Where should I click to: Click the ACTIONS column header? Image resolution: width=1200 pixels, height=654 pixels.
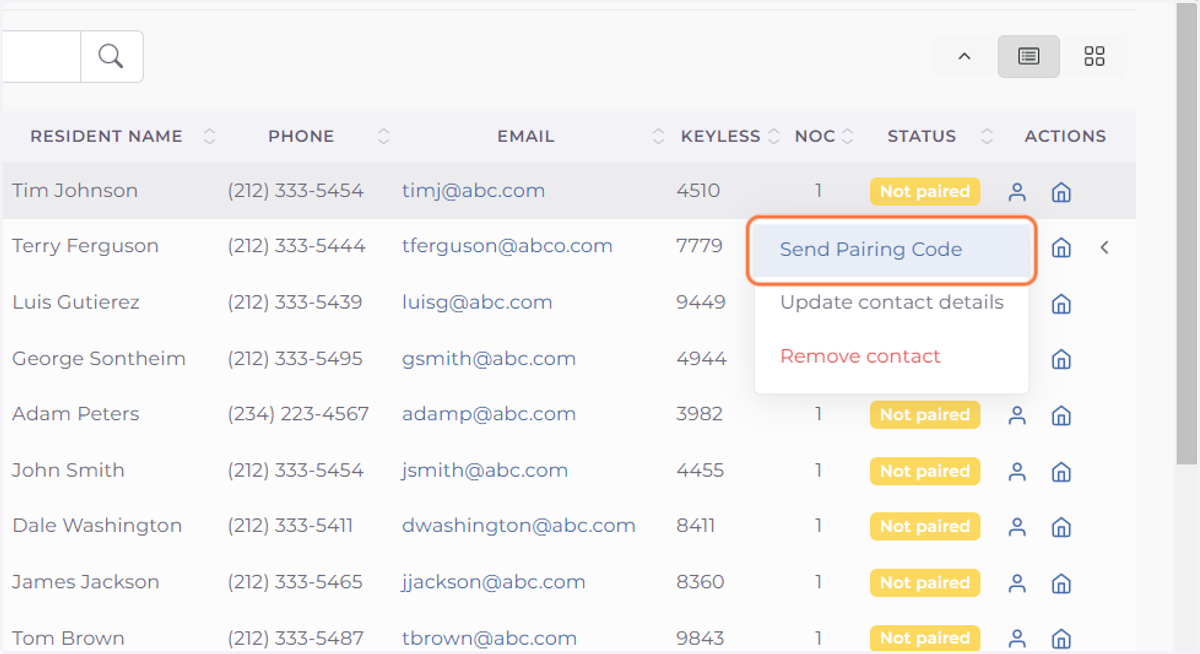coord(1065,137)
